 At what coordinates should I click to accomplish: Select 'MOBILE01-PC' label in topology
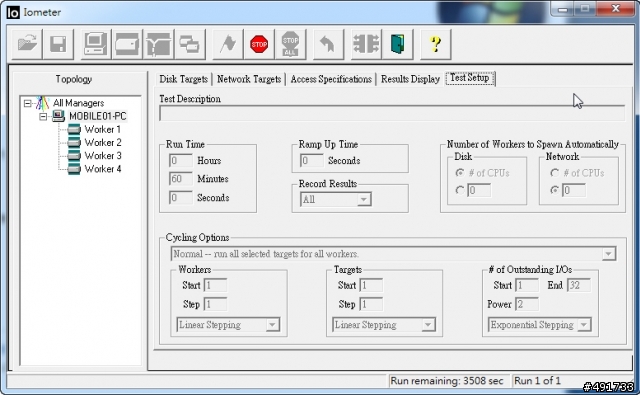tap(98, 116)
